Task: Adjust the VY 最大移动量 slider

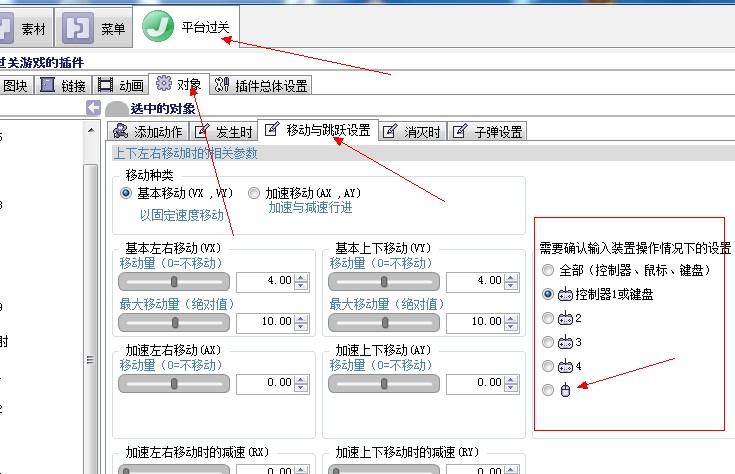Action: [384, 323]
